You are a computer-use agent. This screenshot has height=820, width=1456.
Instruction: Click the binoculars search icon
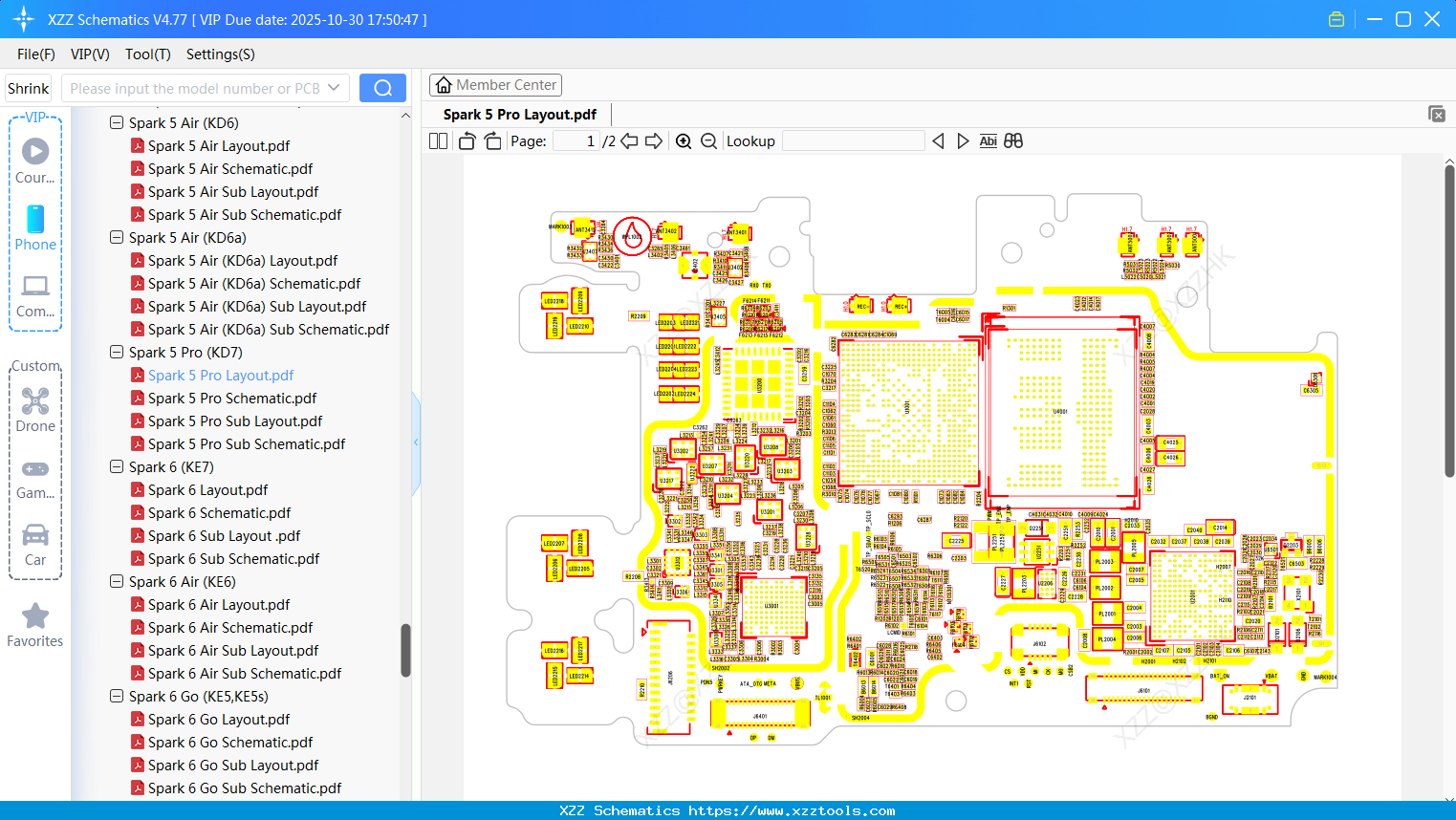[1013, 140]
